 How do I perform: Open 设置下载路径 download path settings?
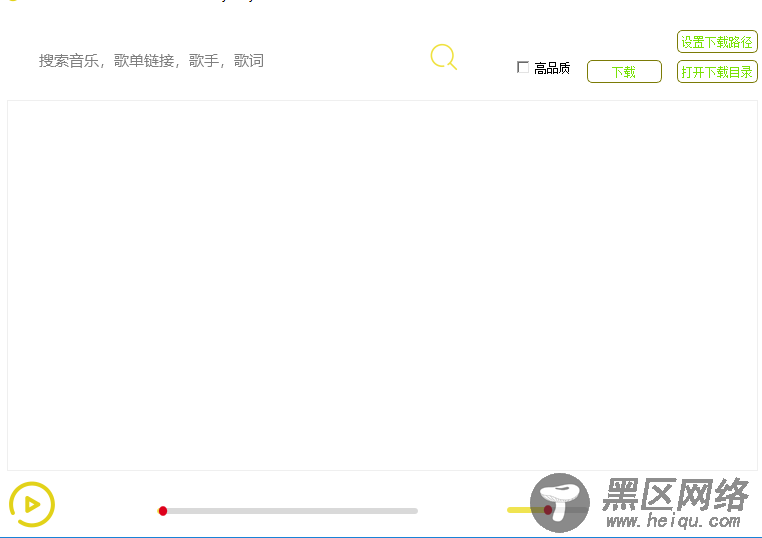[x=717, y=42]
